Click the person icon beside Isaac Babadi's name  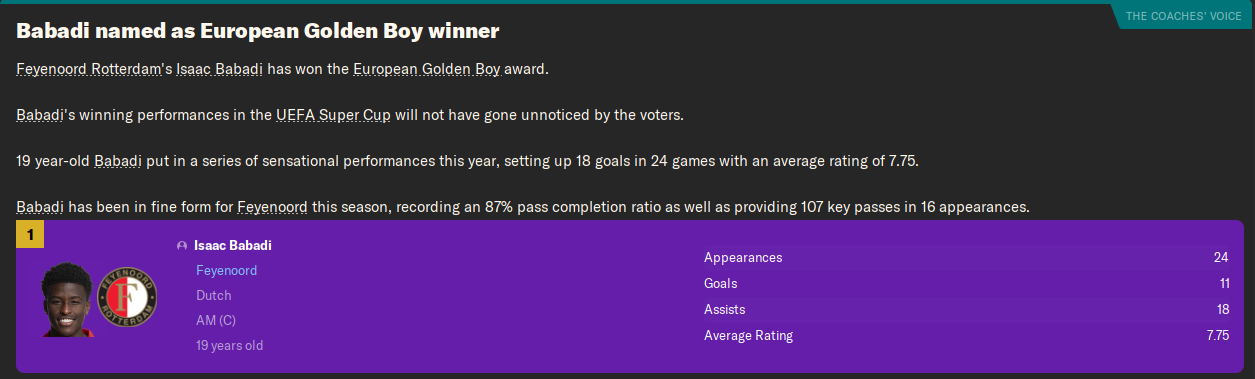coord(181,246)
